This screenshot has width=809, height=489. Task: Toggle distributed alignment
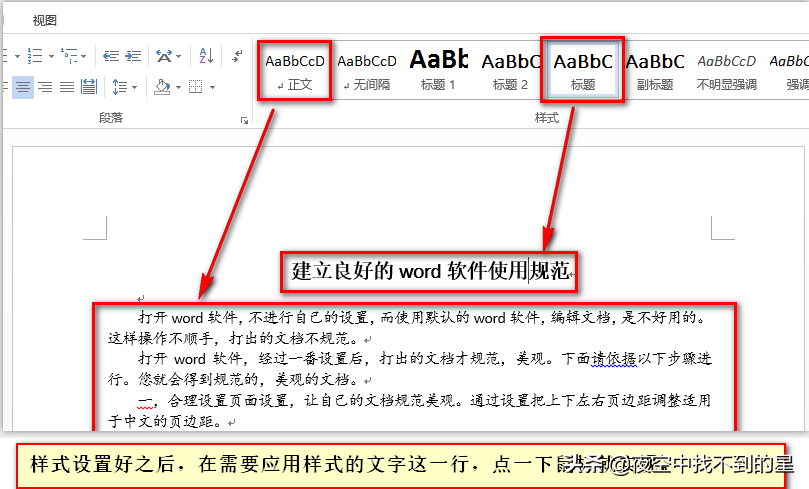click(x=89, y=87)
